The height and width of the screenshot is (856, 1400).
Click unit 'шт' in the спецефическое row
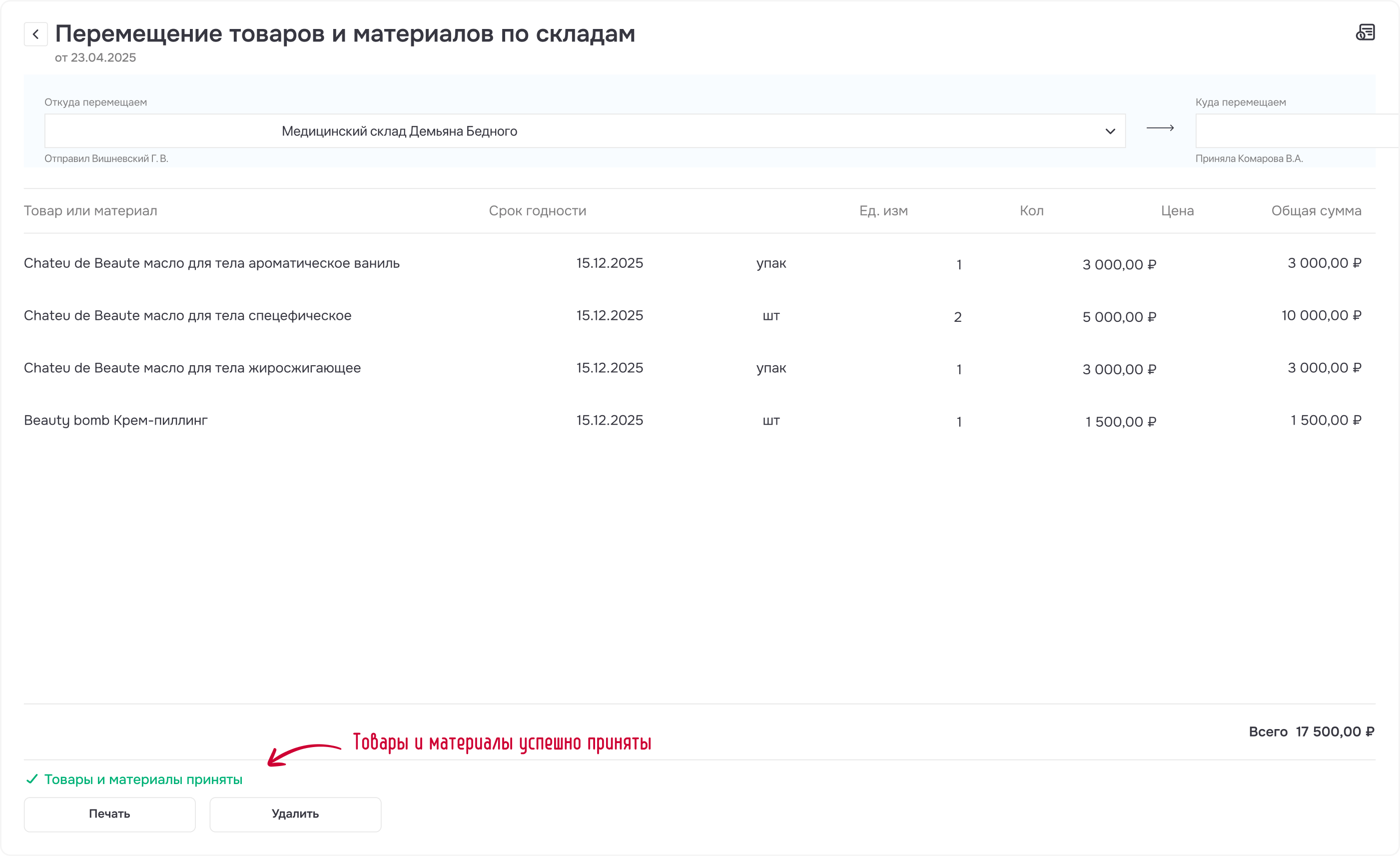[x=771, y=316]
